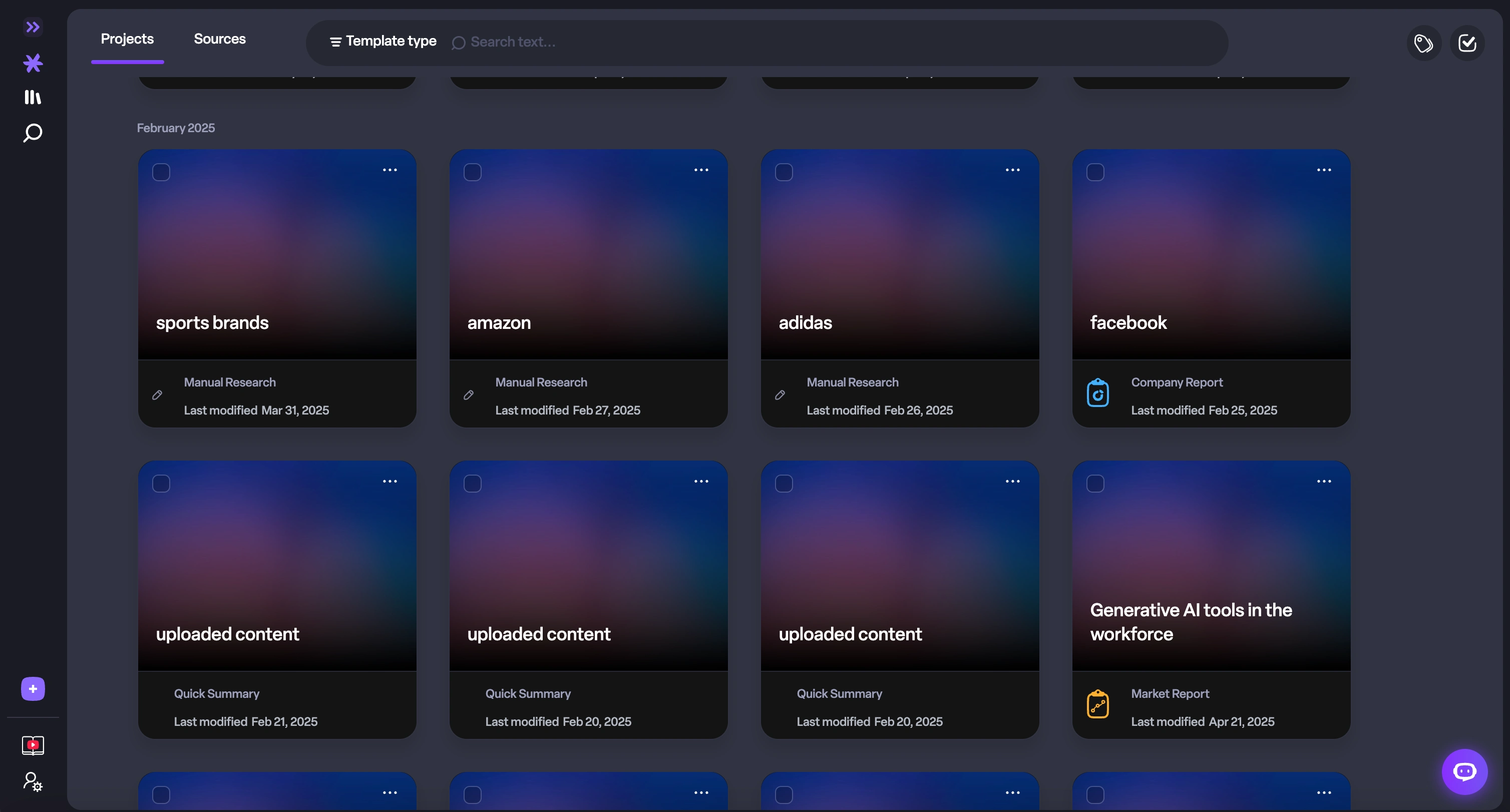
Task: Open the chat support bubble
Action: pyautogui.click(x=1464, y=771)
